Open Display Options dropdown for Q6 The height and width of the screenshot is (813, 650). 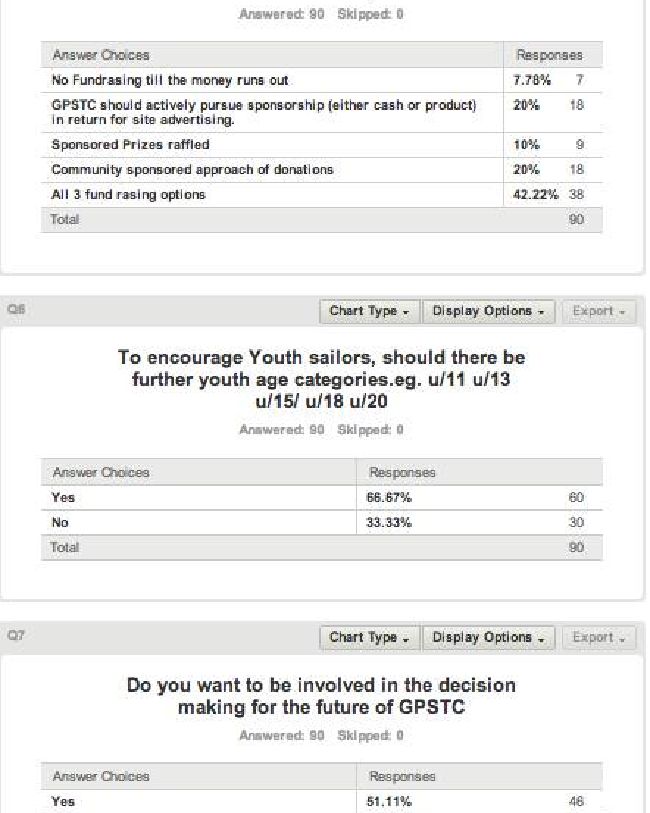click(488, 312)
